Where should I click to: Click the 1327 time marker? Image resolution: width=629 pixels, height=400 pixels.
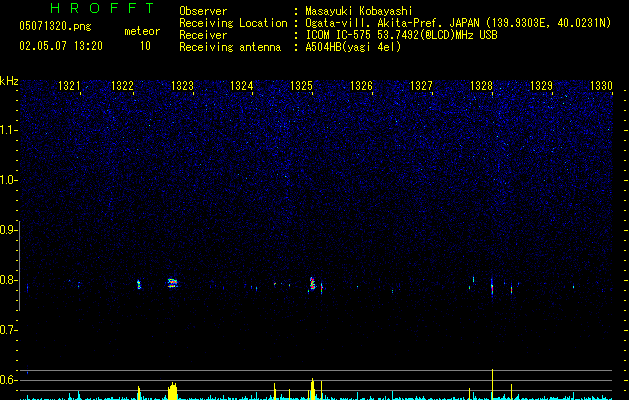click(x=421, y=86)
